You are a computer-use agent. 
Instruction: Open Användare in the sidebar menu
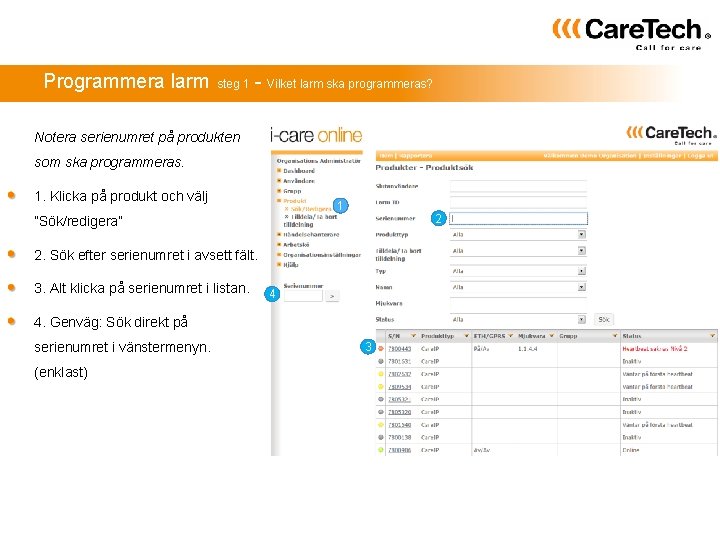[x=299, y=181]
